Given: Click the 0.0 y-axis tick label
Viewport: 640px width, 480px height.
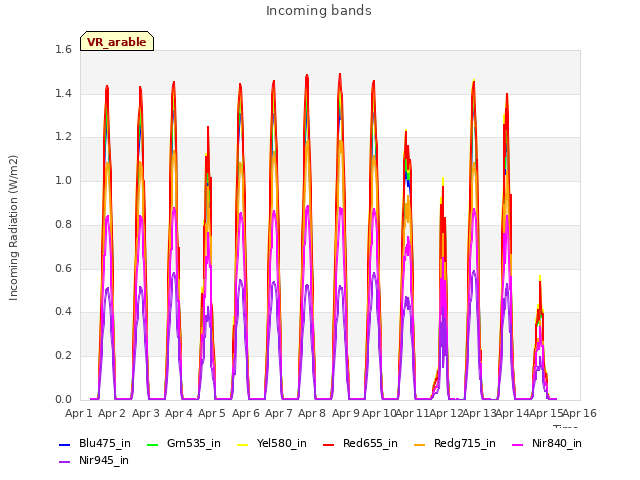Looking at the screenshot, I should pos(63,399).
